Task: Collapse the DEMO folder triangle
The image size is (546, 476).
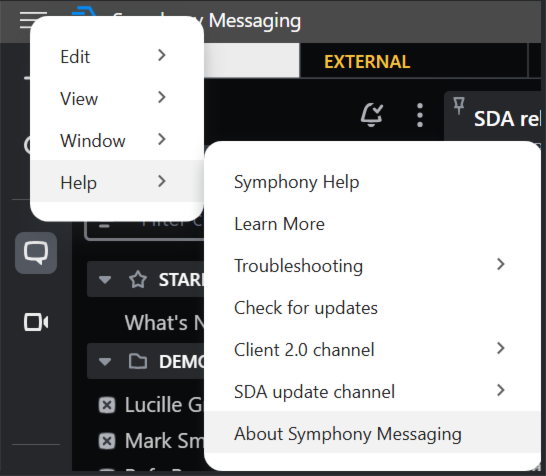Action: tap(105, 361)
